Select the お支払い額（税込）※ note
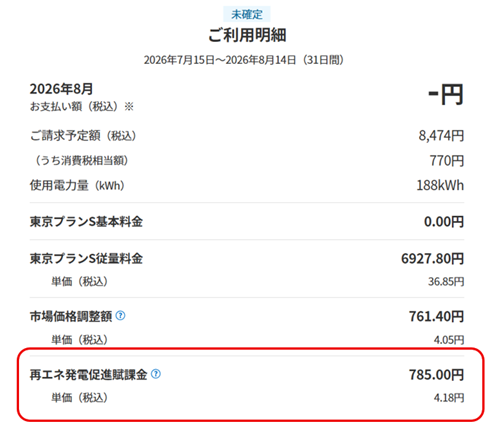This screenshot has width=499, height=431. tap(82, 107)
